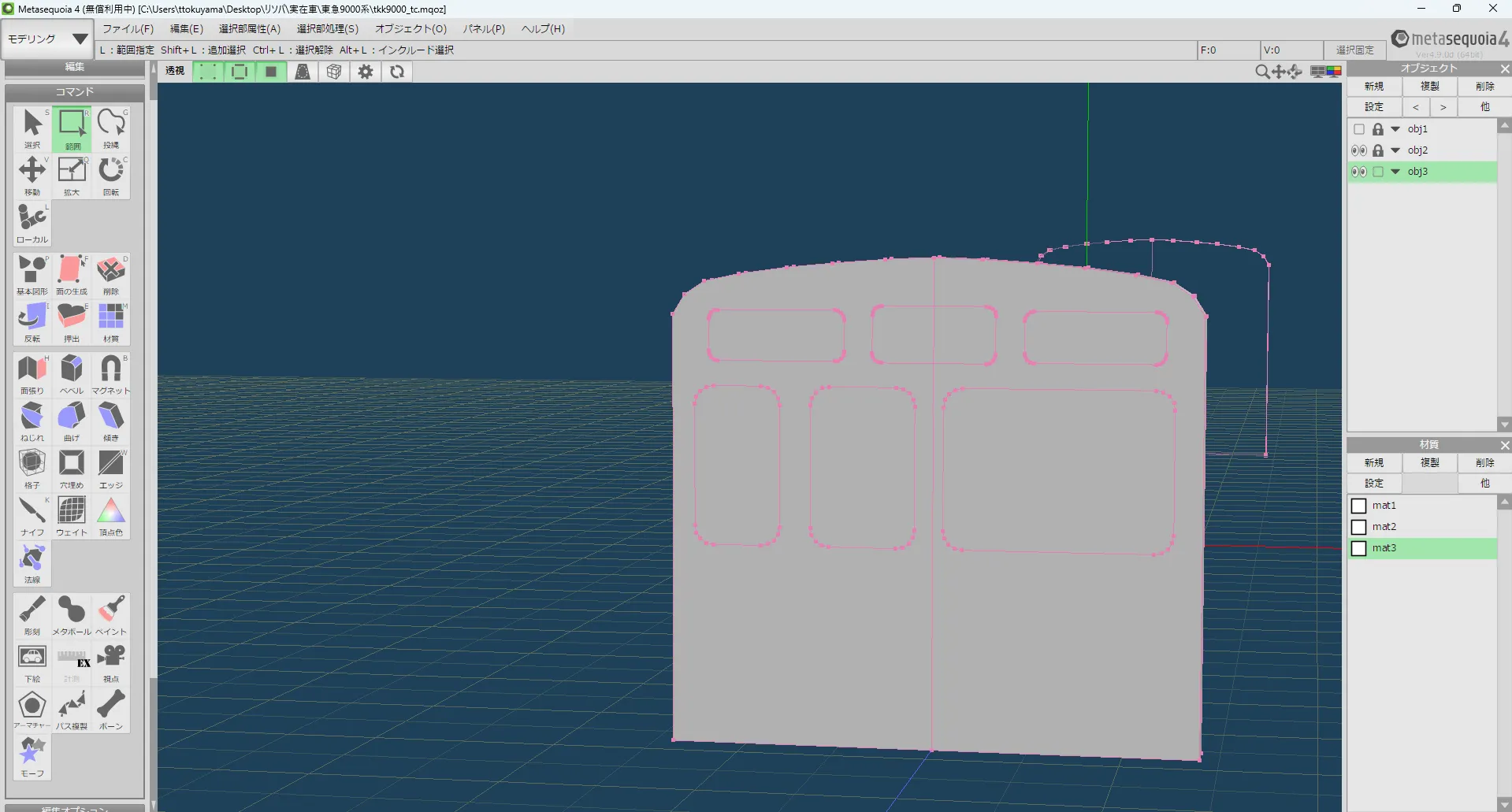This screenshot has width=1512, height=812.
Task: Select the Move (移動) tool
Action: 32,175
